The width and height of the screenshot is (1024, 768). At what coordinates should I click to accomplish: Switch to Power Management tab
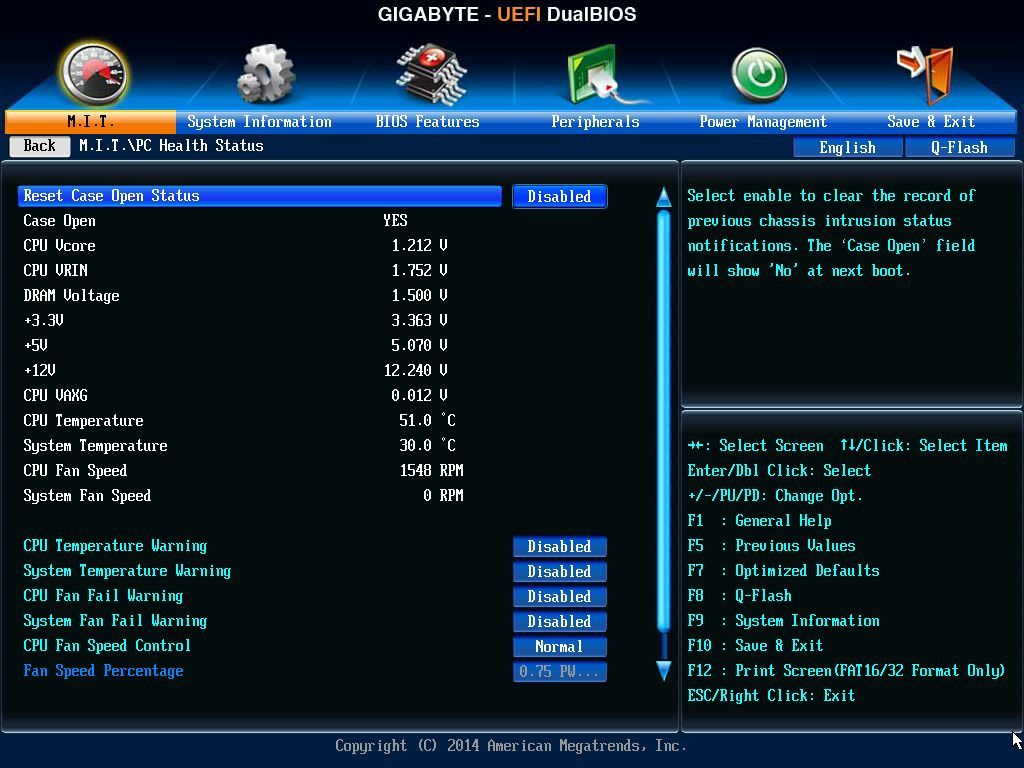pos(763,121)
